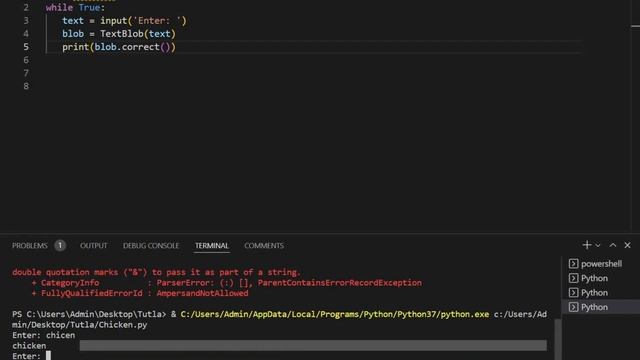This screenshot has width=640, height=360.
Task: Open the Comments tab
Action: point(264,246)
